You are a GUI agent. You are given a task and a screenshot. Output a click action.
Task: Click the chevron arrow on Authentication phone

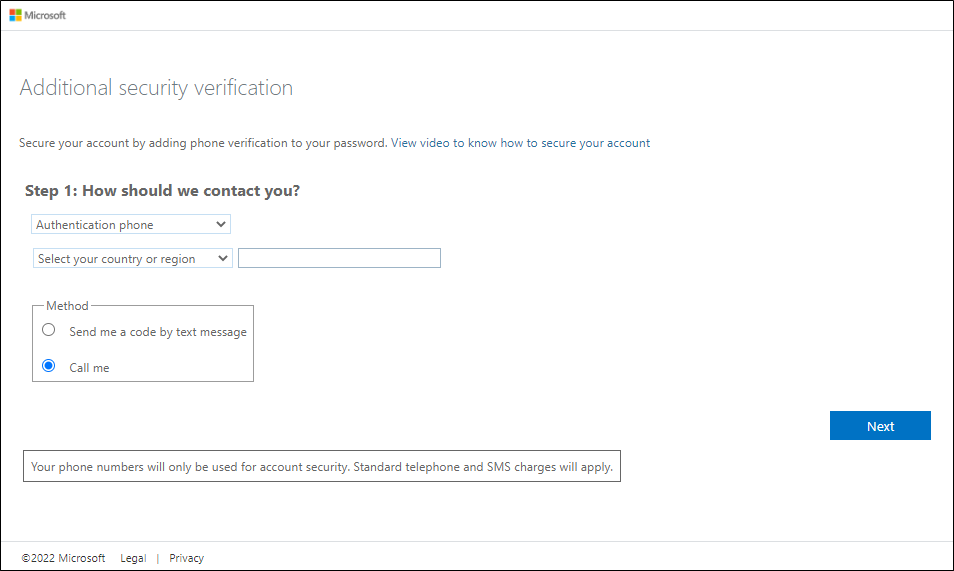pyautogui.click(x=222, y=225)
